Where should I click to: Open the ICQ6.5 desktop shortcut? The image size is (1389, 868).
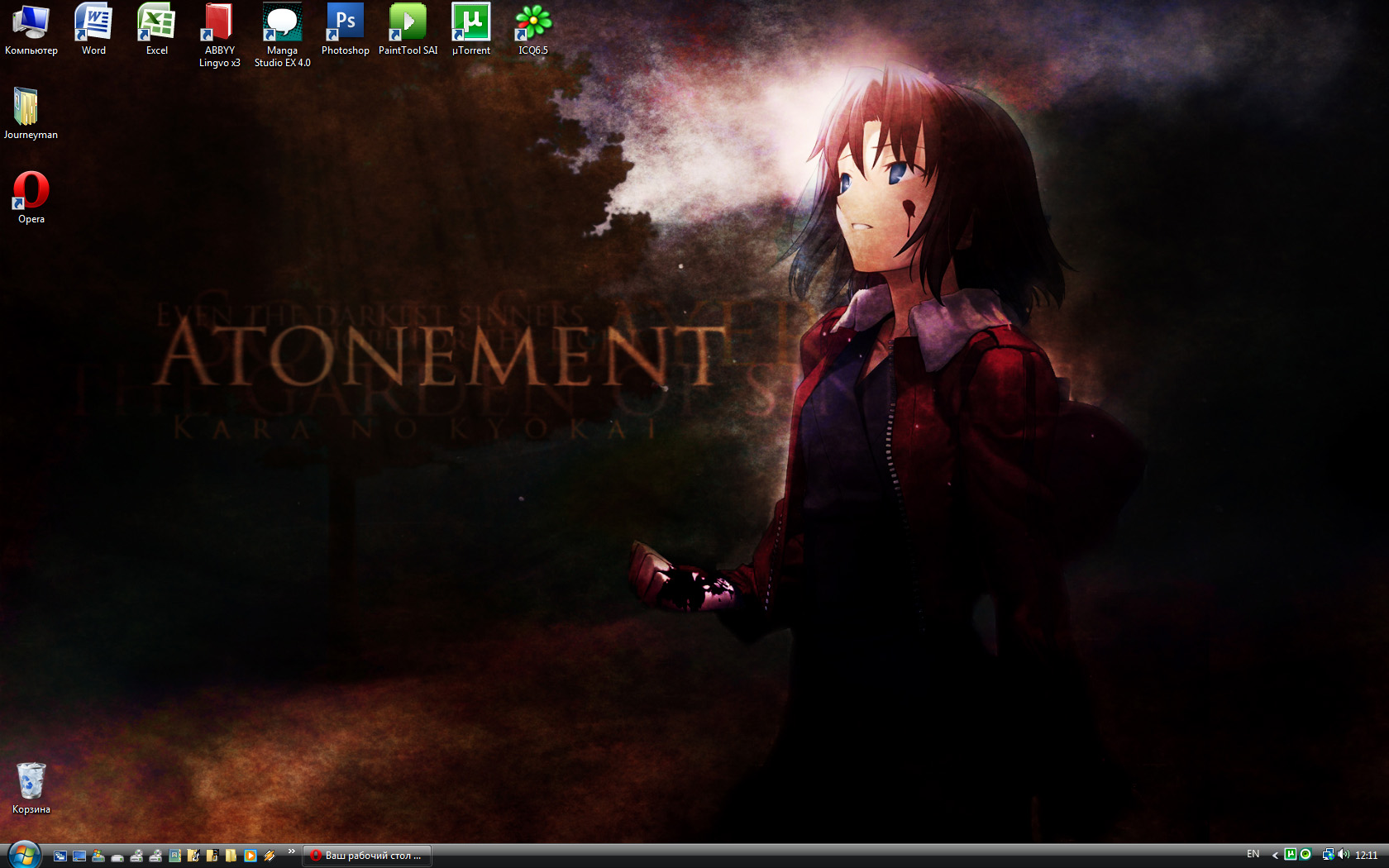pyautogui.click(x=533, y=31)
